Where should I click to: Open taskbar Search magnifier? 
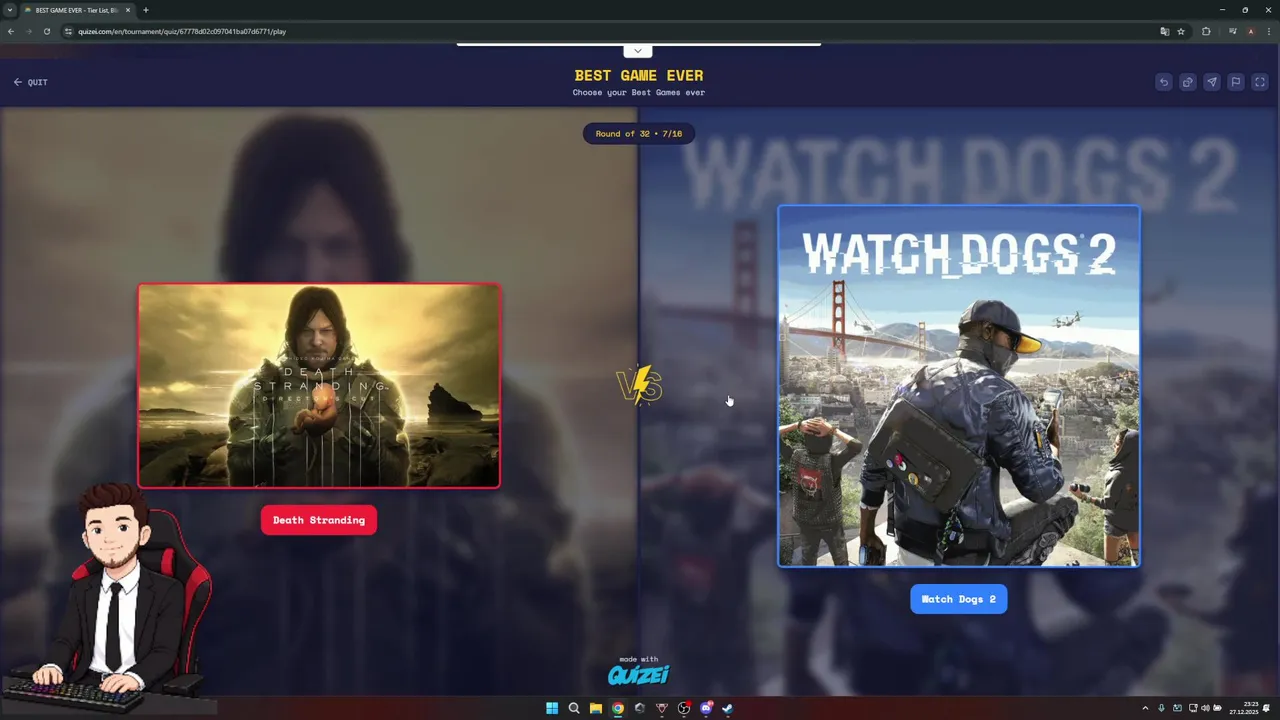click(x=574, y=708)
